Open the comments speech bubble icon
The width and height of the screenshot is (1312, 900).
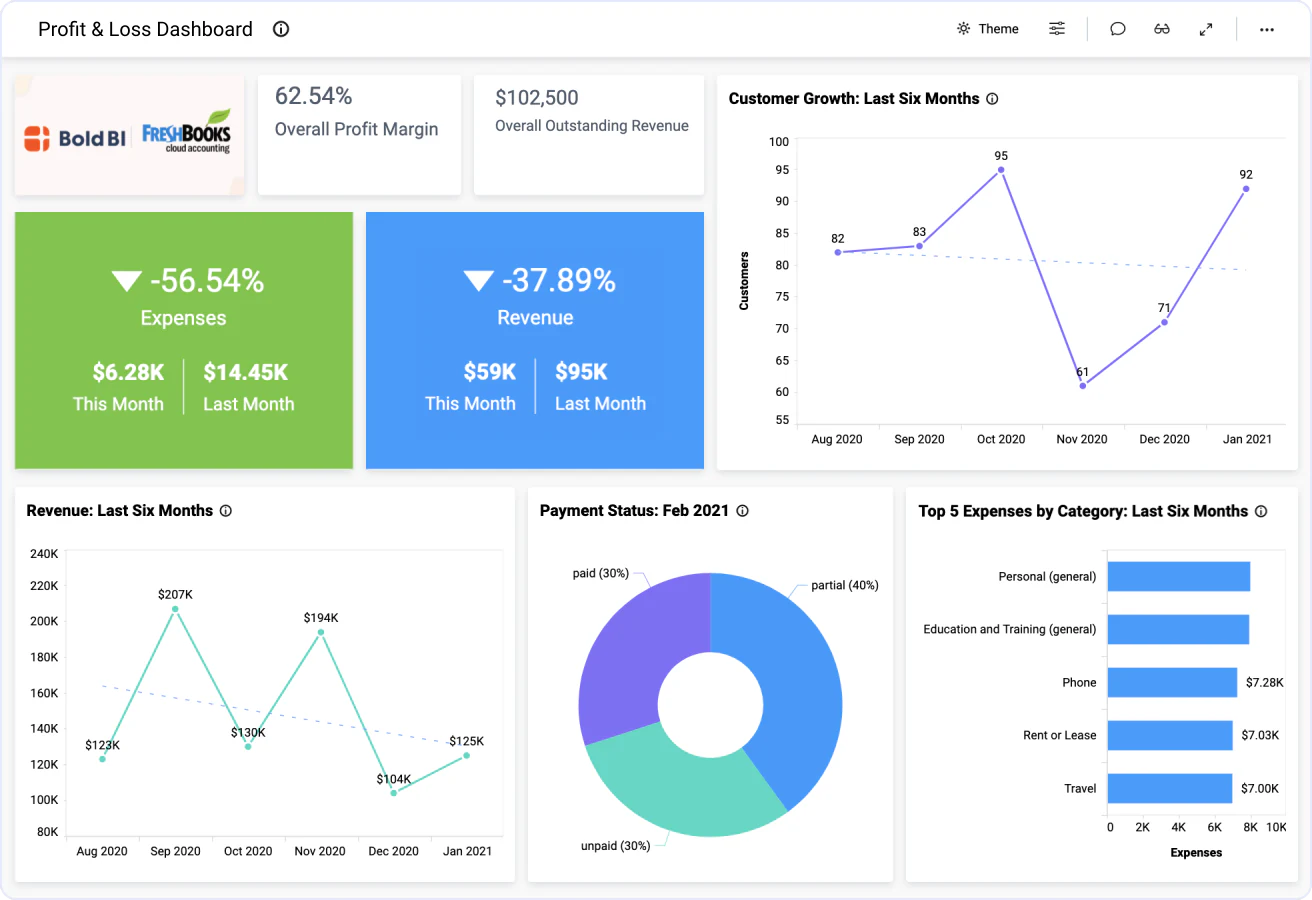pyautogui.click(x=1118, y=29)
